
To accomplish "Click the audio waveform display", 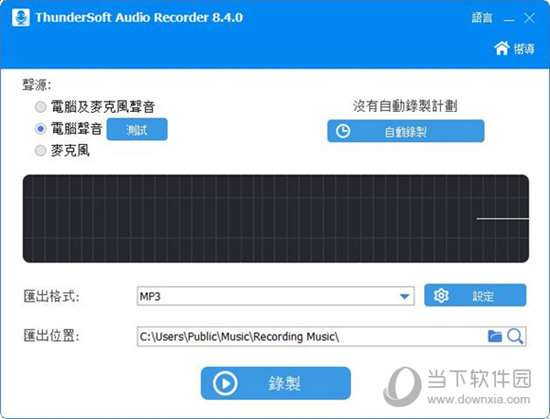I will pos(276,218).
